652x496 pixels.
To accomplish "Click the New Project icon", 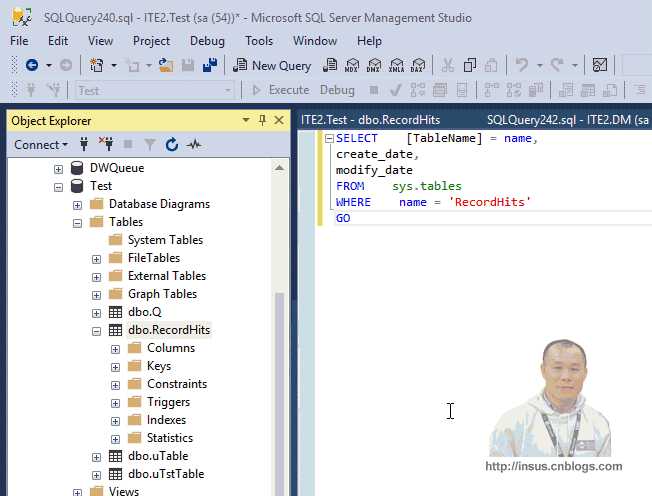I will tap(96, 65).
